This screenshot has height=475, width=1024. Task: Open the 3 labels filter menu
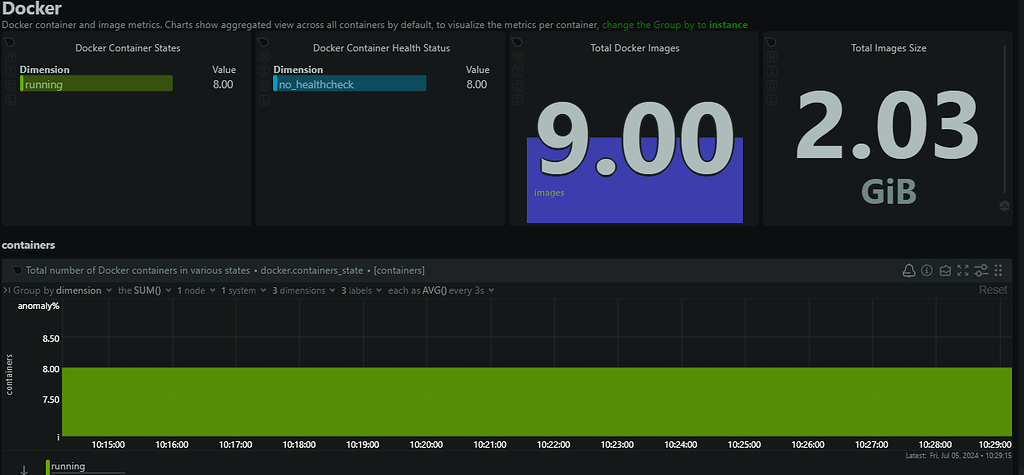[362, 290]
